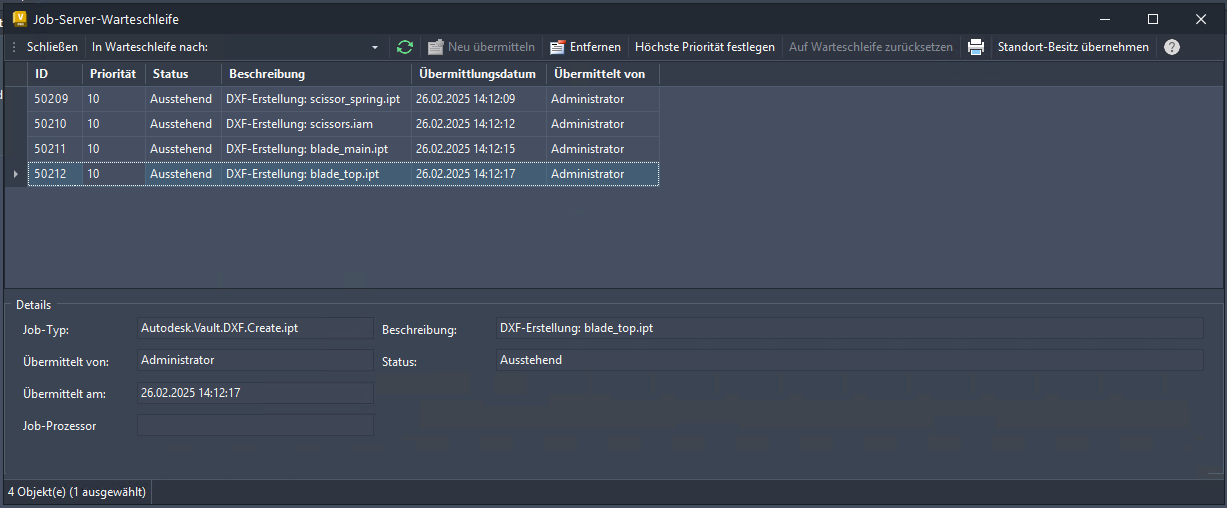The width and height of the screenshot is (1227, 508).
Task: Sort by the Priorität column header
Action: 113,74
